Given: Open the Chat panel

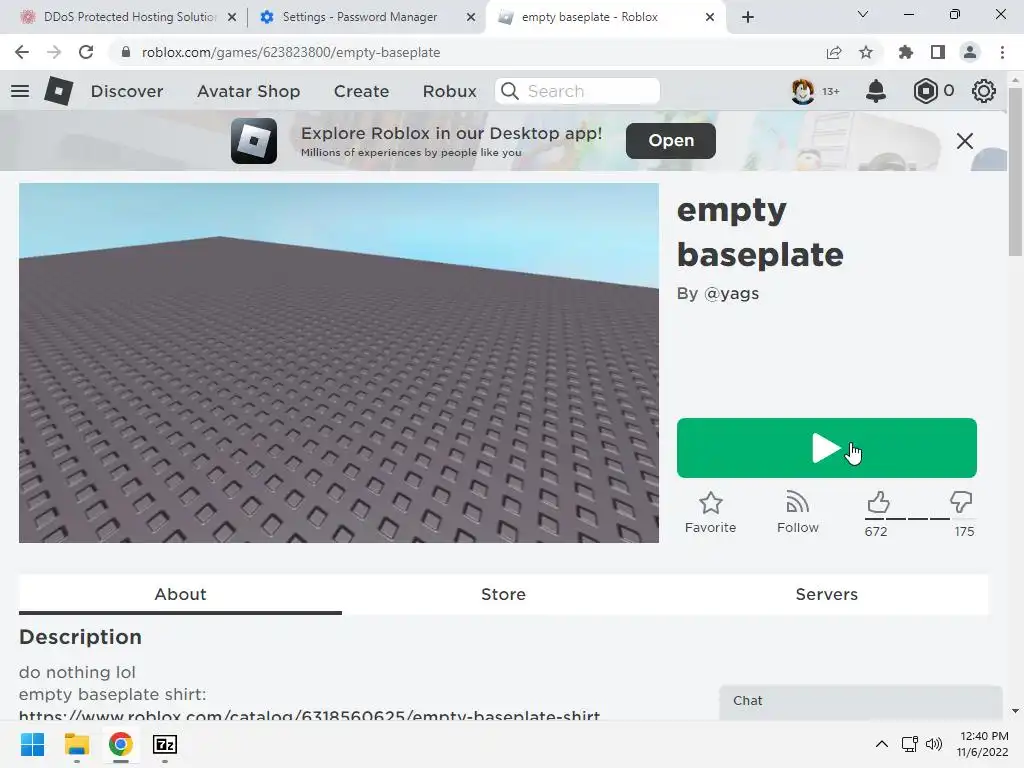Looking at the screenshot, I should (x=860, y=701).
